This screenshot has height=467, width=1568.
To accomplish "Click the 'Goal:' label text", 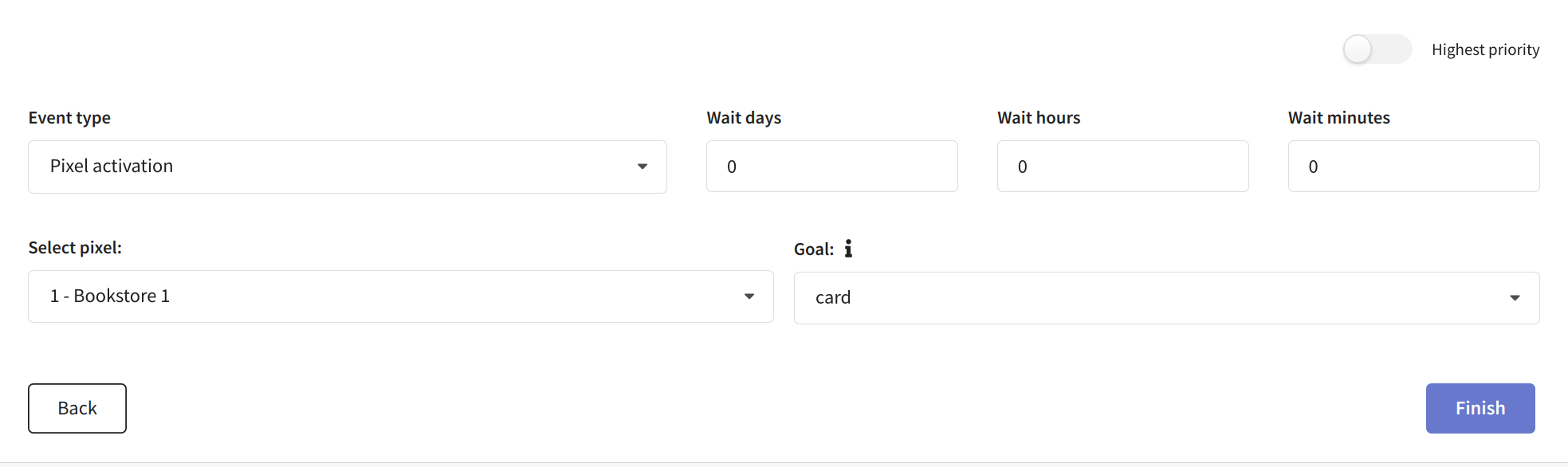I will (x=814, y=249).
